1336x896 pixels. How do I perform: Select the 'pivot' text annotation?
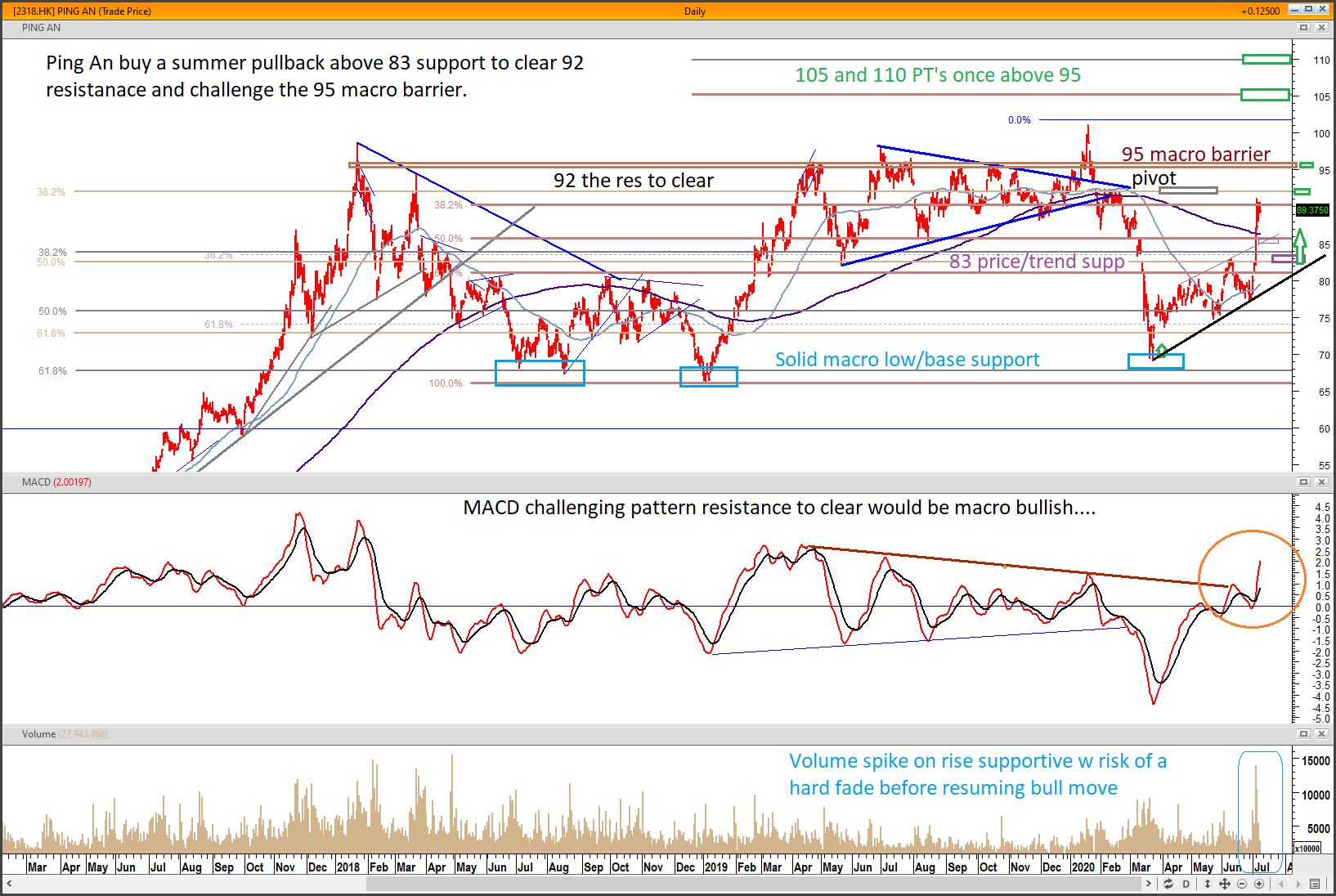point(1154,178)
